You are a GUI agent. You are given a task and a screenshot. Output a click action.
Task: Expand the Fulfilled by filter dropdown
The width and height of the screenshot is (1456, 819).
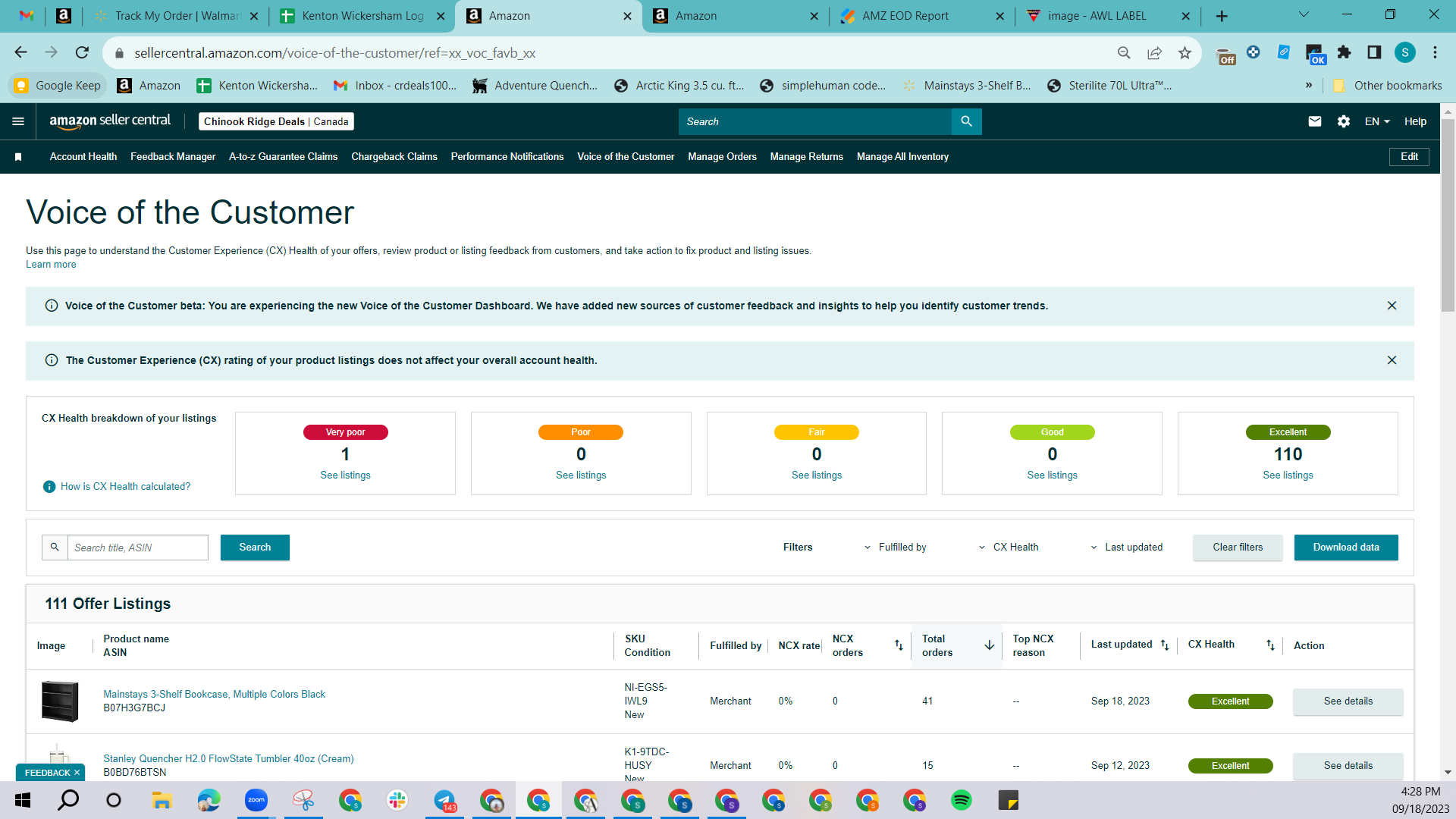pyautogui.click(x=895, y=548)
